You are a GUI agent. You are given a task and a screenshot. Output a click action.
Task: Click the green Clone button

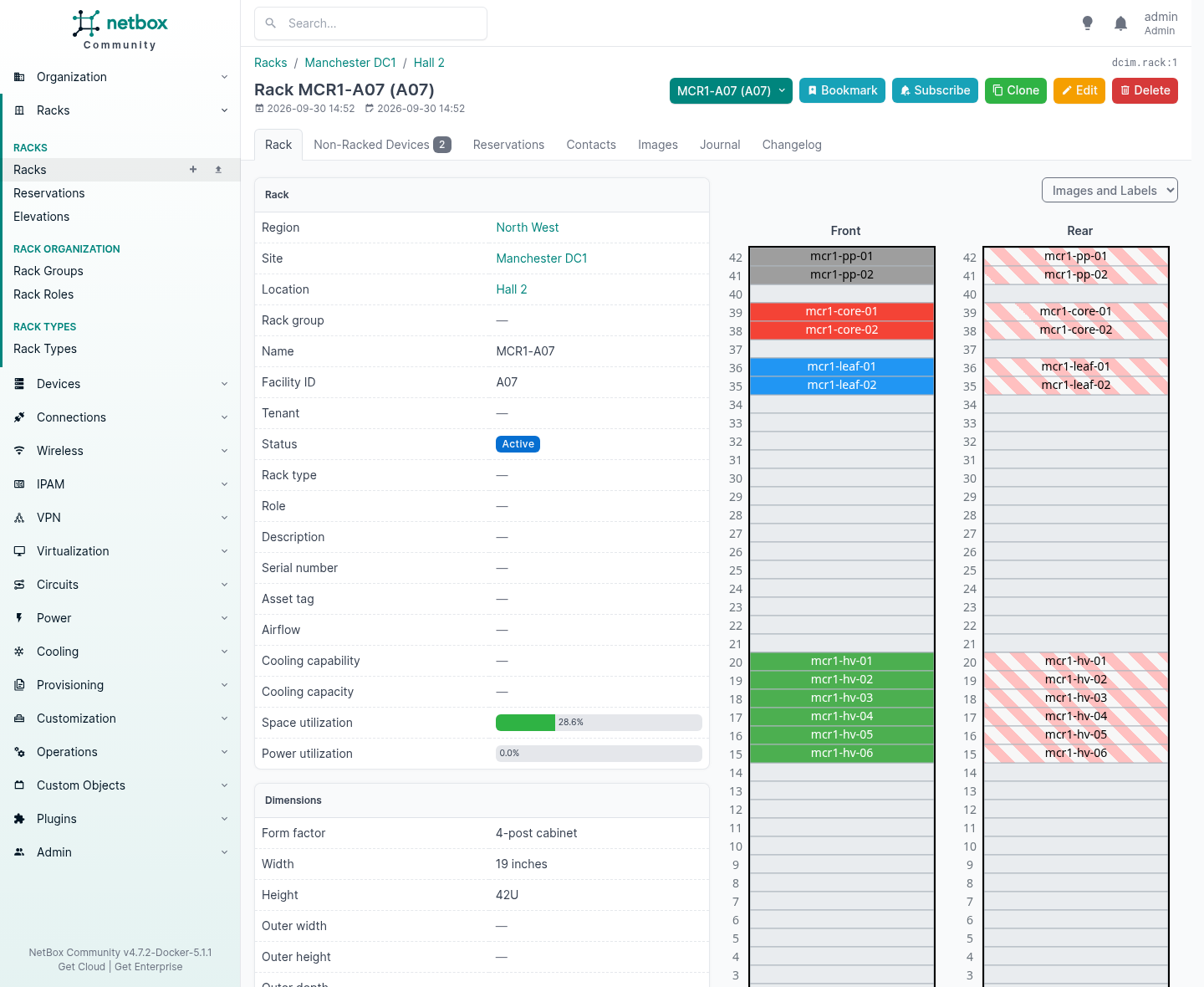click(x=1016, y=90)
